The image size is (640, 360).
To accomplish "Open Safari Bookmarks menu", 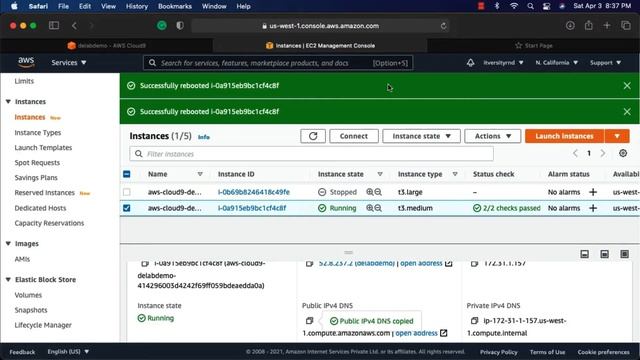I will point(175,6).
